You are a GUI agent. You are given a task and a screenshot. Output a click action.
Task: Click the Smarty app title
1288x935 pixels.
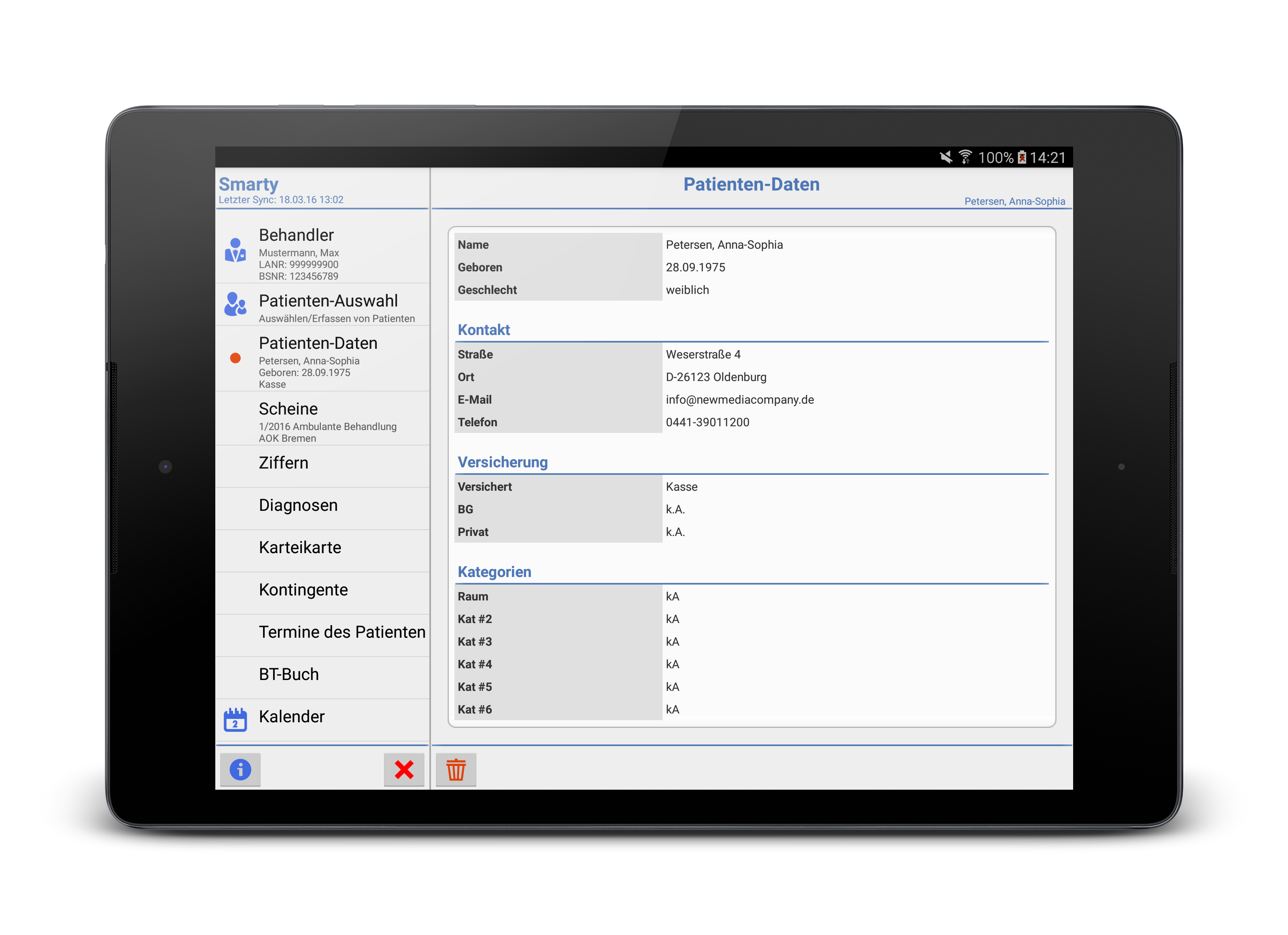point(248,184)
